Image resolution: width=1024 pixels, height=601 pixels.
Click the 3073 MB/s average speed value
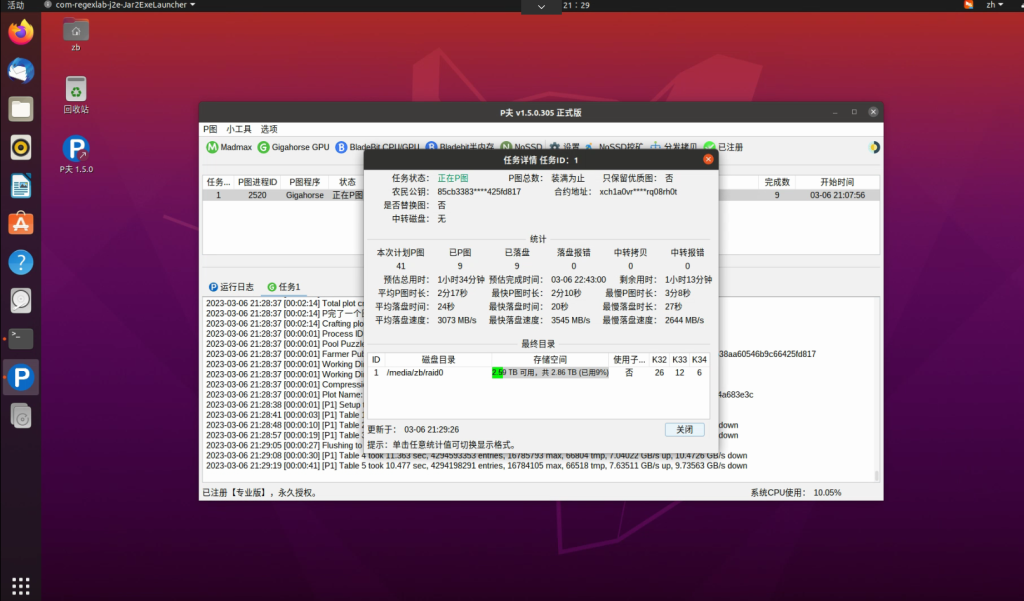[458, 320]
